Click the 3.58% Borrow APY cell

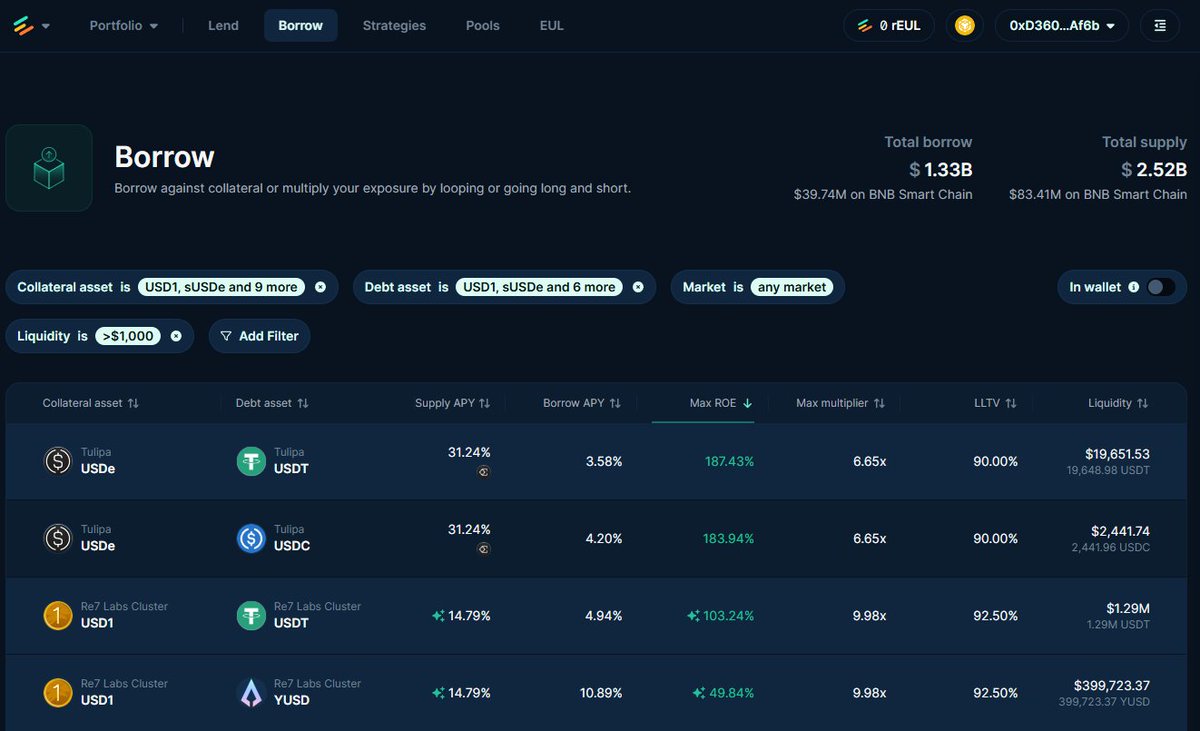604,461
